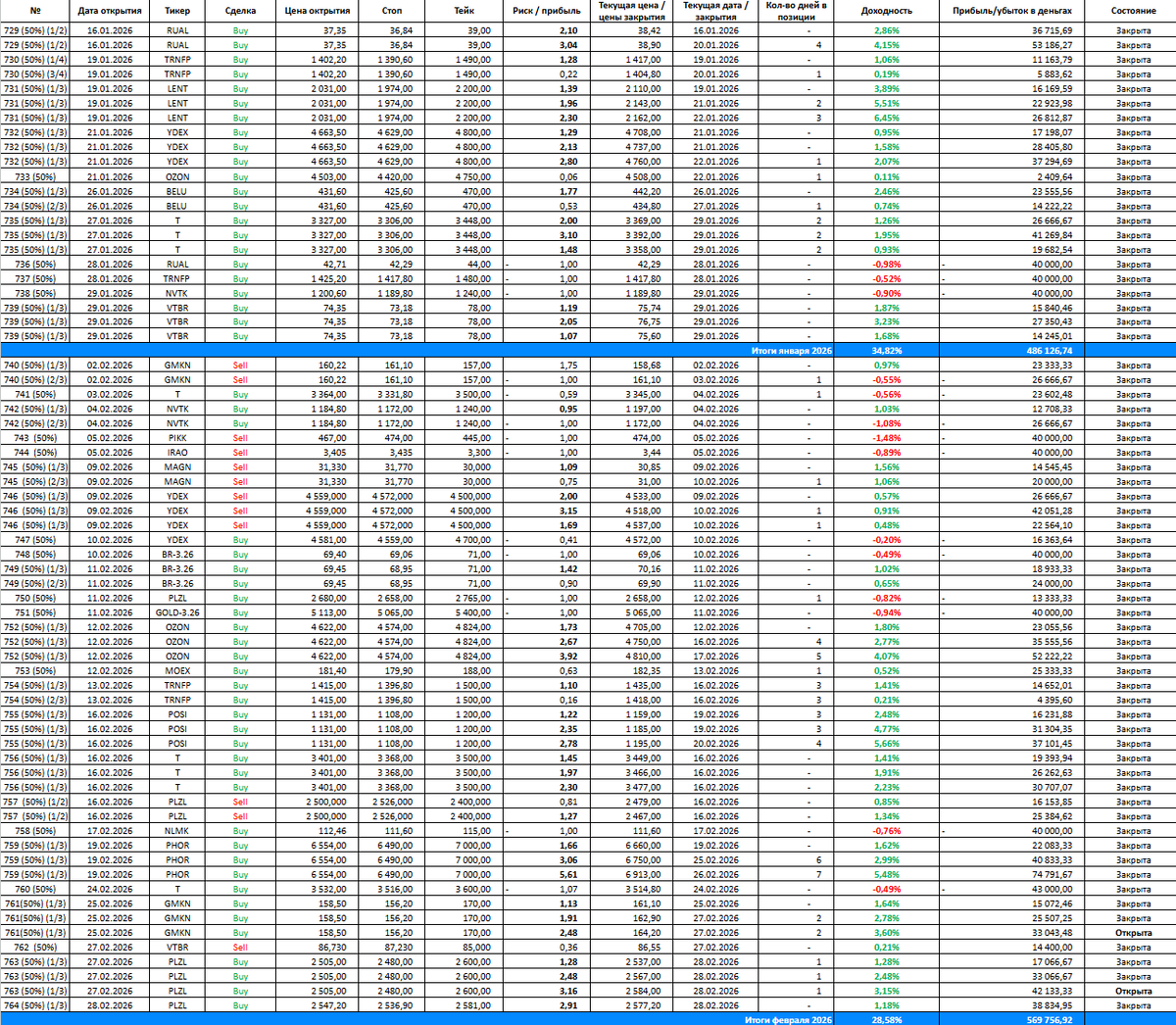Select the closing price 4 810,00
The width and height of the screenshot is (1176, 1025).
643,657
